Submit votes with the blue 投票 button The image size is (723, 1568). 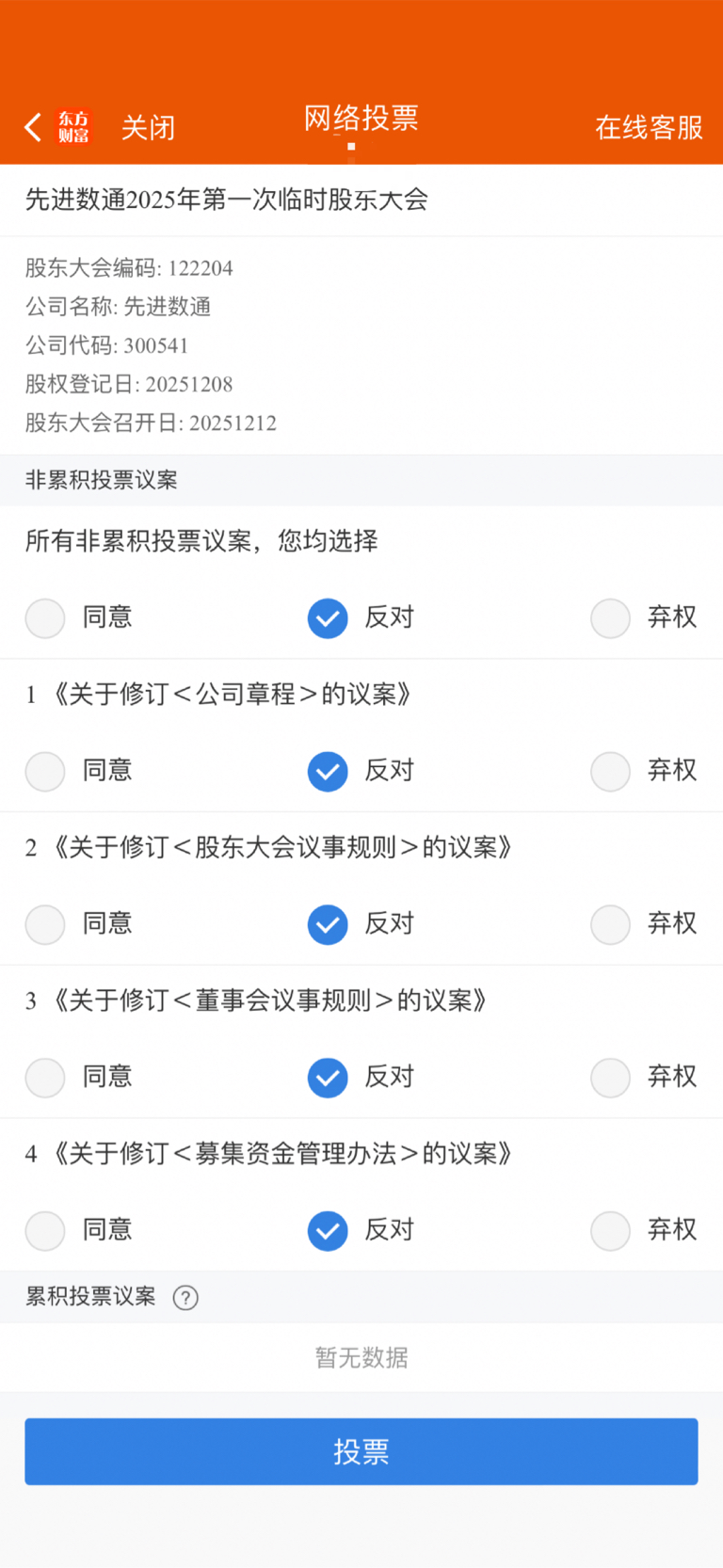(x=361, y=1451)
